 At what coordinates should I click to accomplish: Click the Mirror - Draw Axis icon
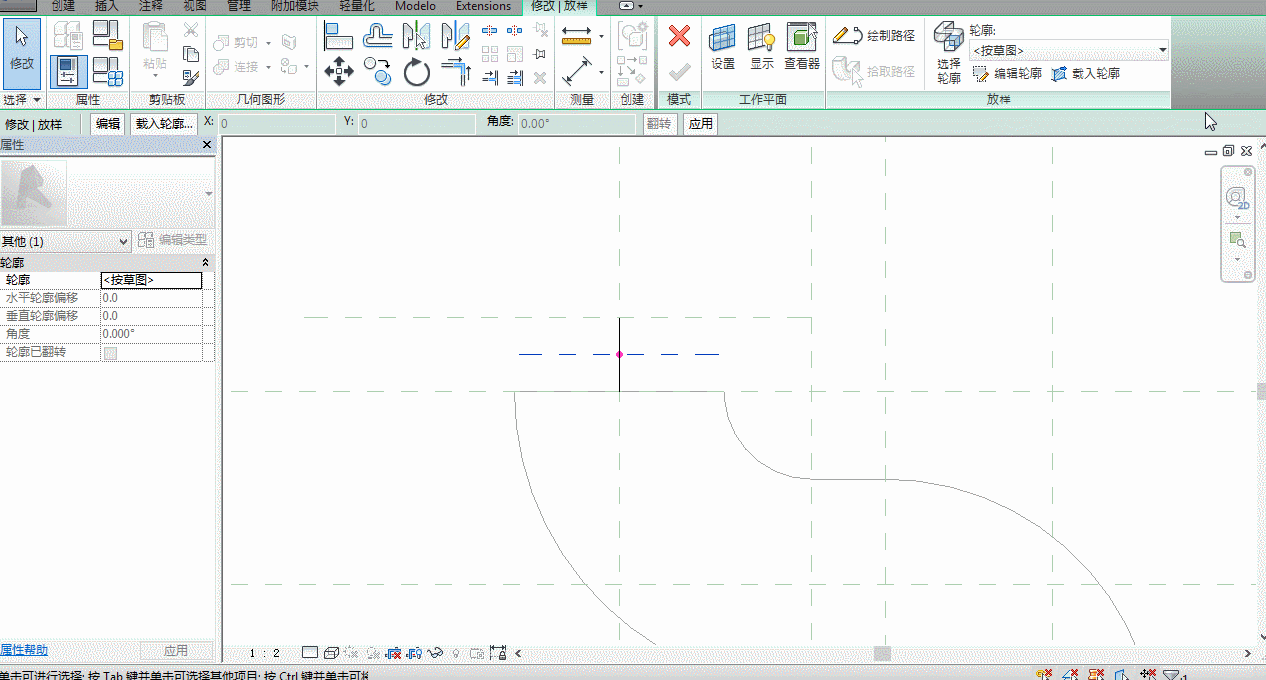pos(456,37)
